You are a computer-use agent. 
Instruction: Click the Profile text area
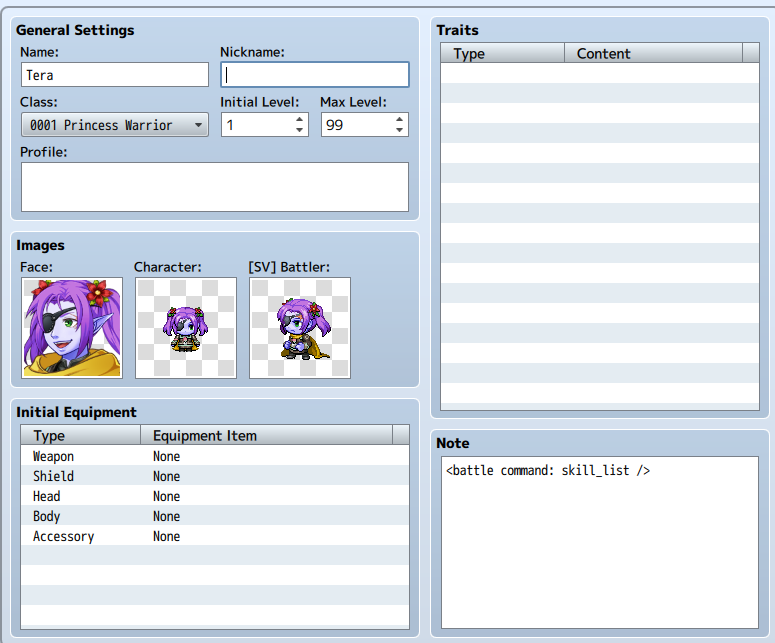point(215,187)
